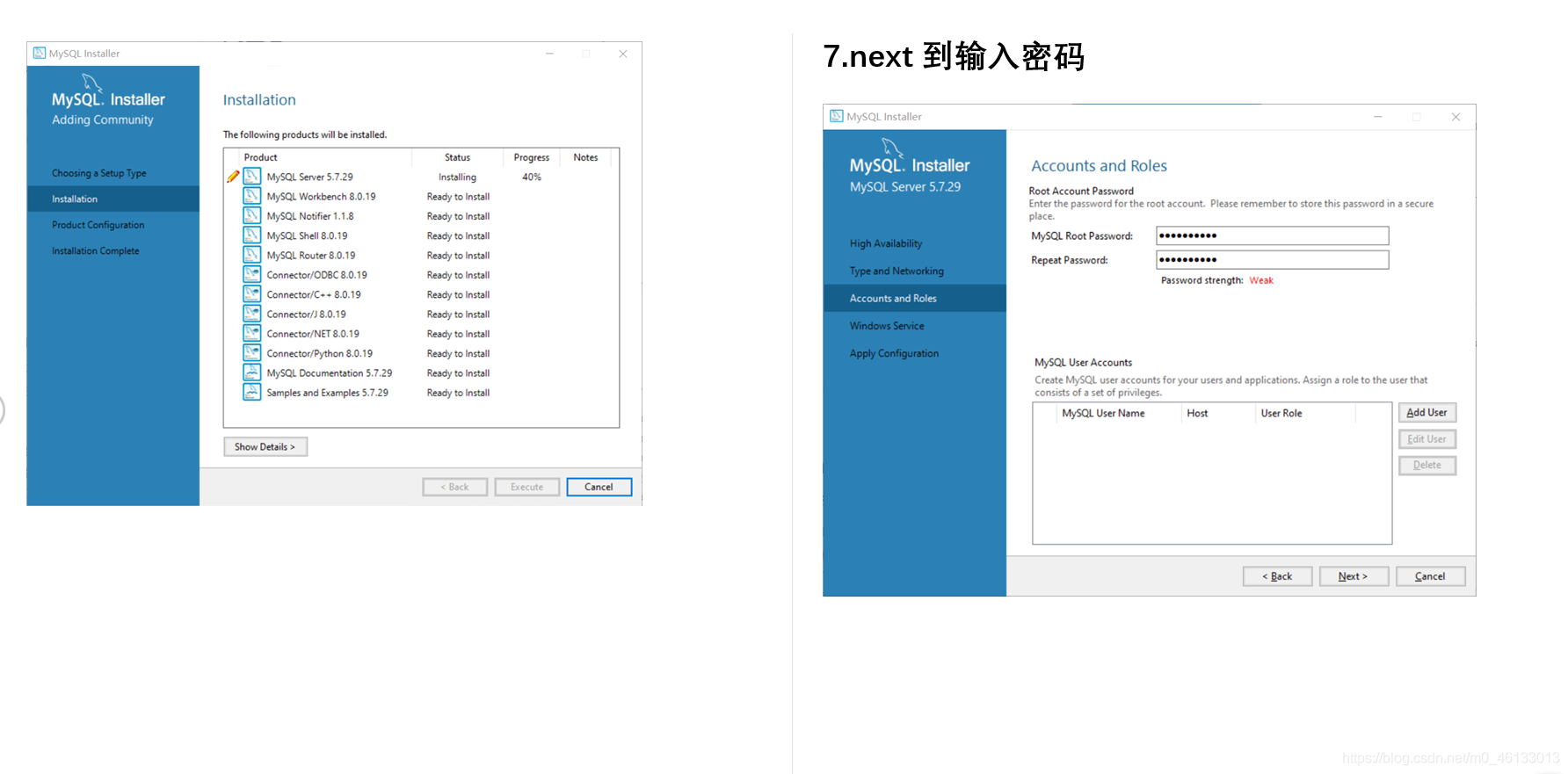Click the dolphin logo in the Installation sidebar
The height and width of the screenshot is (774, 1568).
tap(92, 83)
